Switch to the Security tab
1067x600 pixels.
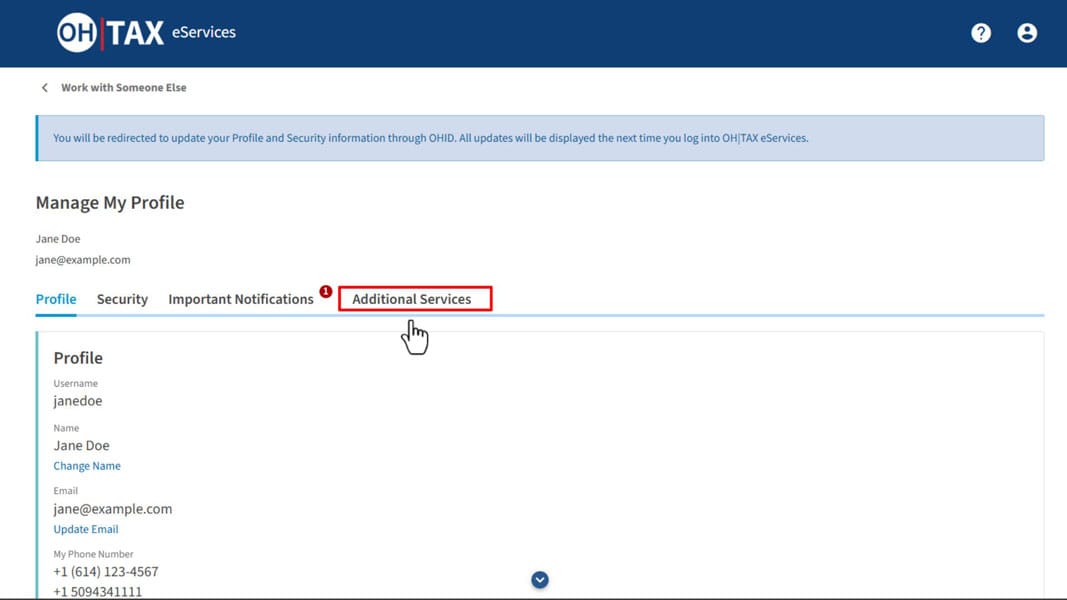[x=122, y=299]
